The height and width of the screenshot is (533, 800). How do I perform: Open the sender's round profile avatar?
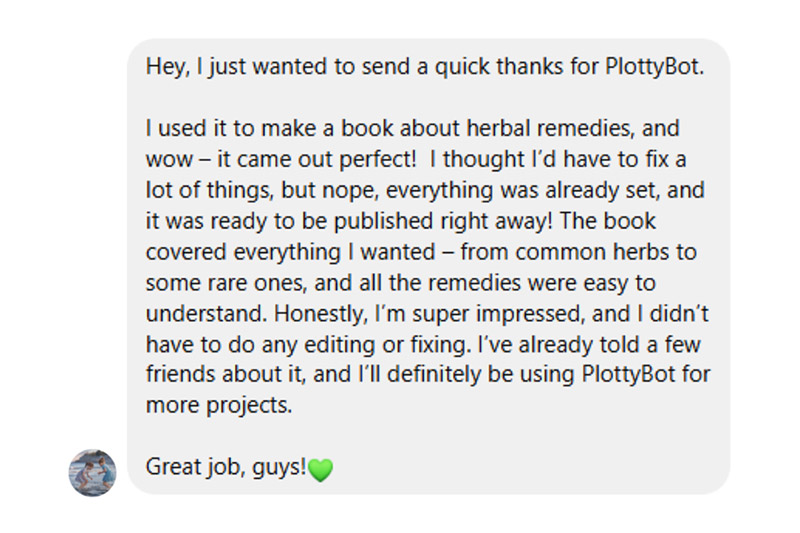click(92, 472)
